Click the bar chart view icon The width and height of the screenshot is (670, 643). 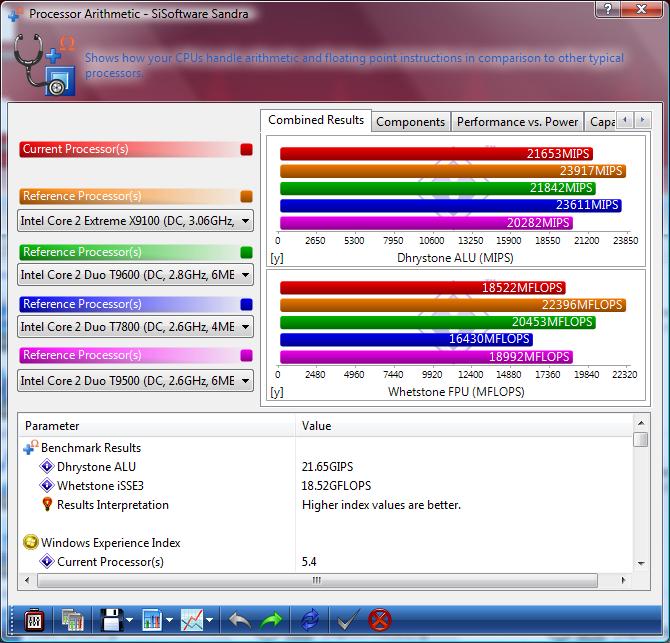(x=152, y=620)
